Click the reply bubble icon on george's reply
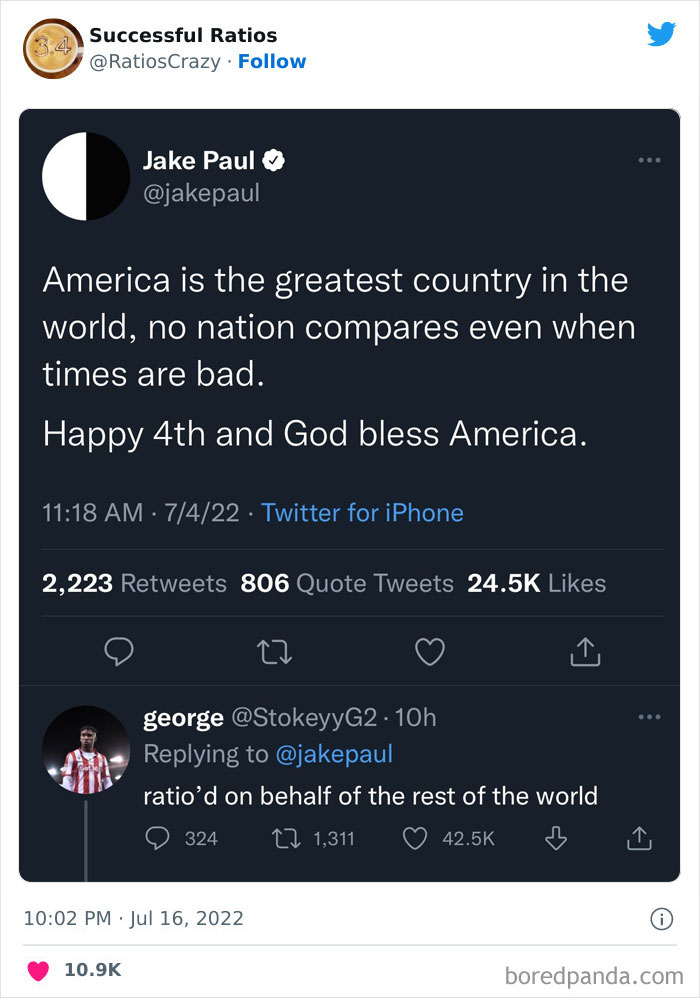 coord(157,838)
